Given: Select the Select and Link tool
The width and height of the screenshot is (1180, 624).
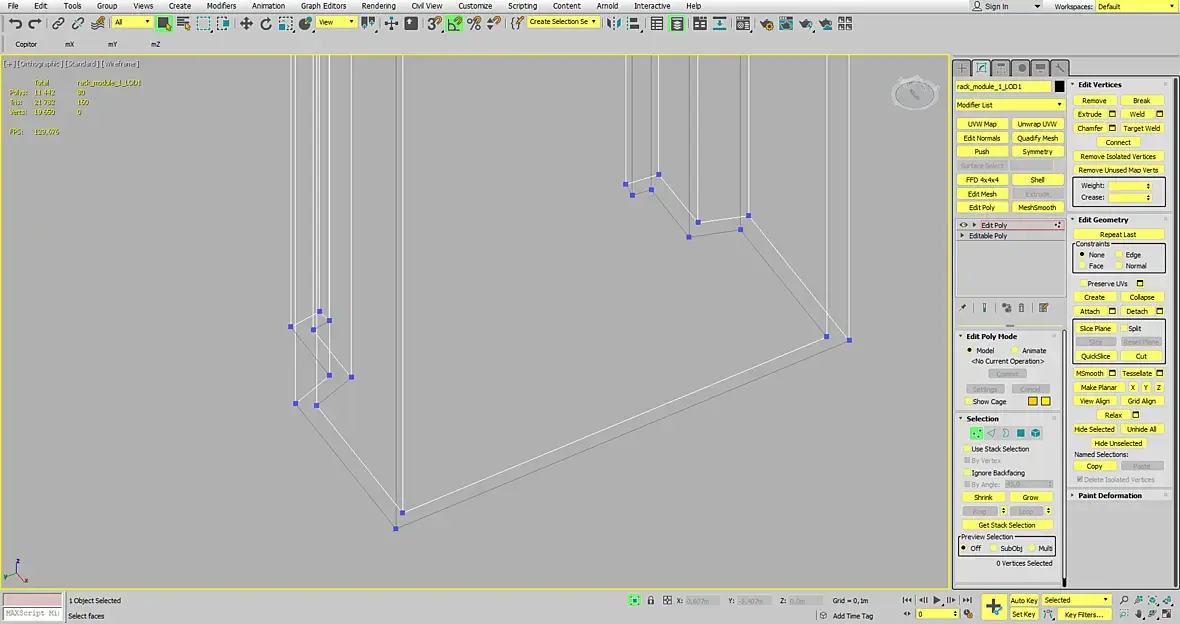Looking at the screenshot, I should click(x=58, y=24).
